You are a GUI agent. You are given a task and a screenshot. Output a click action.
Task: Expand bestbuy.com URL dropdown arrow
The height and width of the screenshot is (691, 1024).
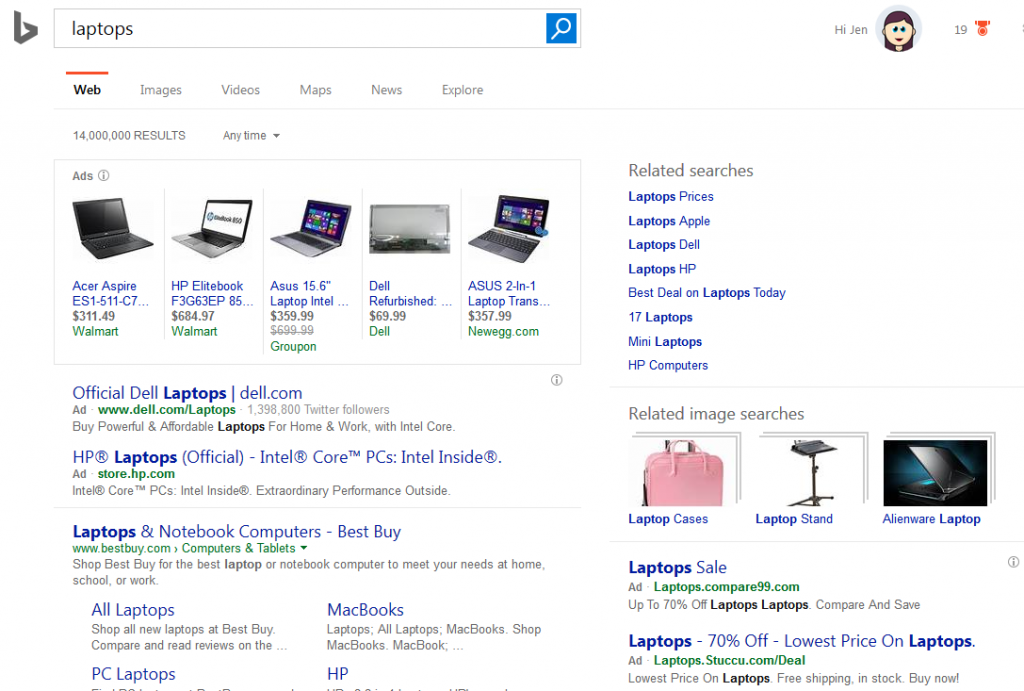(304, 548)
